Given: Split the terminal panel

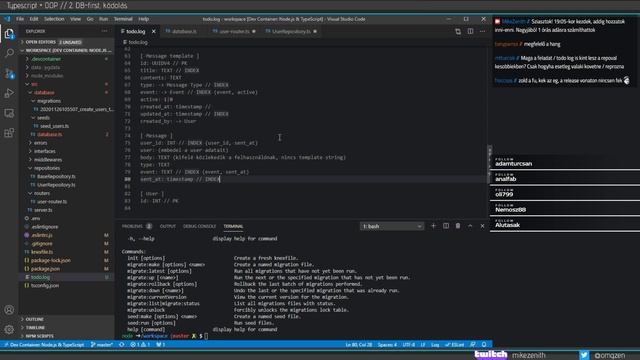Looking at the screenshot, I should (446, 226).
